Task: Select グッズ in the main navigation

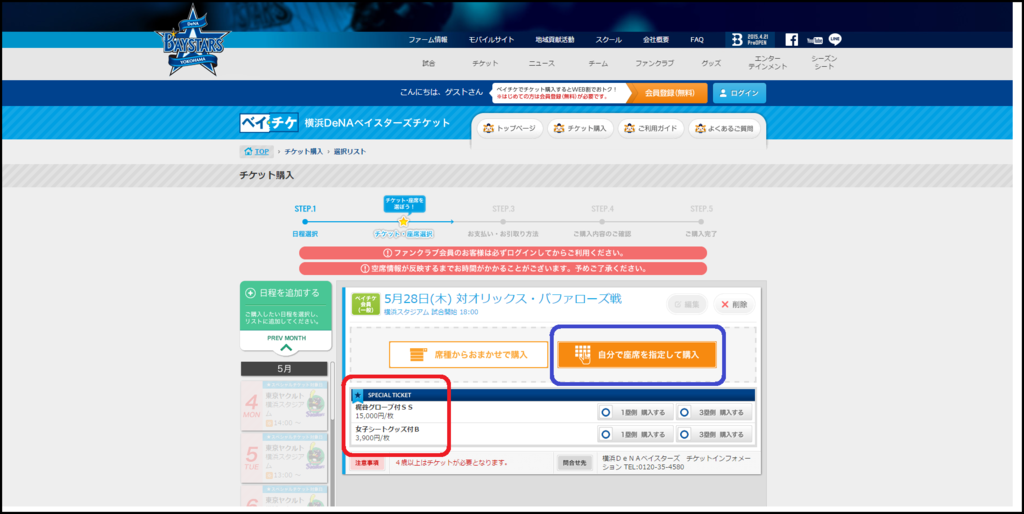Action: coord(711,63)
